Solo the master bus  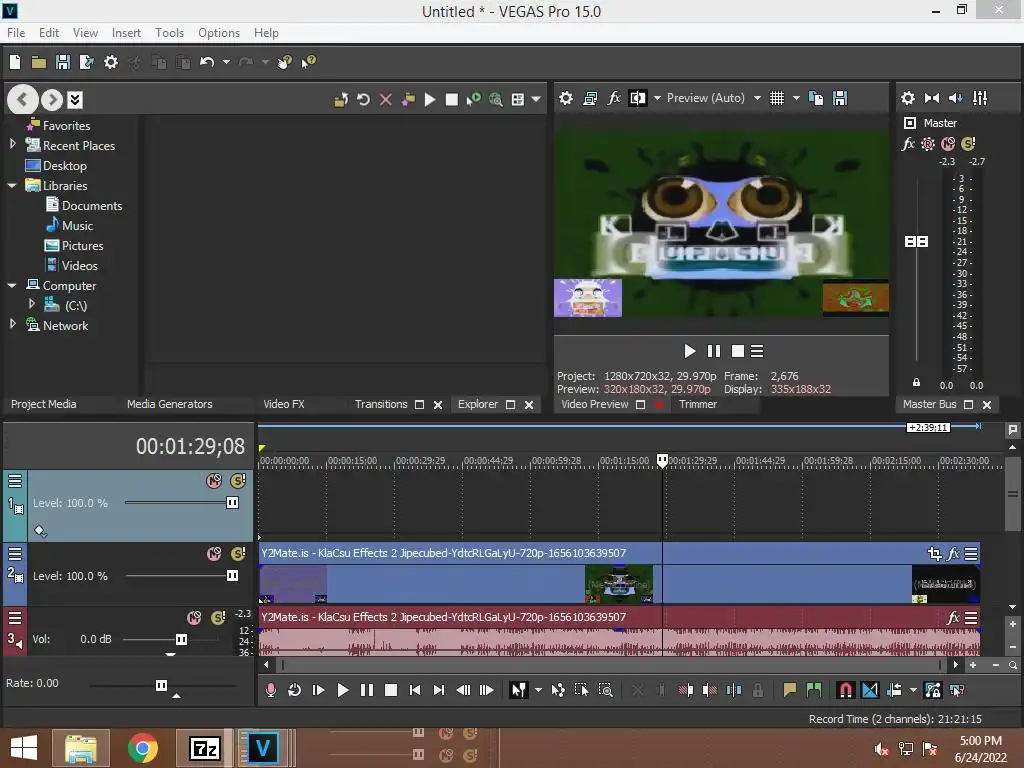968,144
